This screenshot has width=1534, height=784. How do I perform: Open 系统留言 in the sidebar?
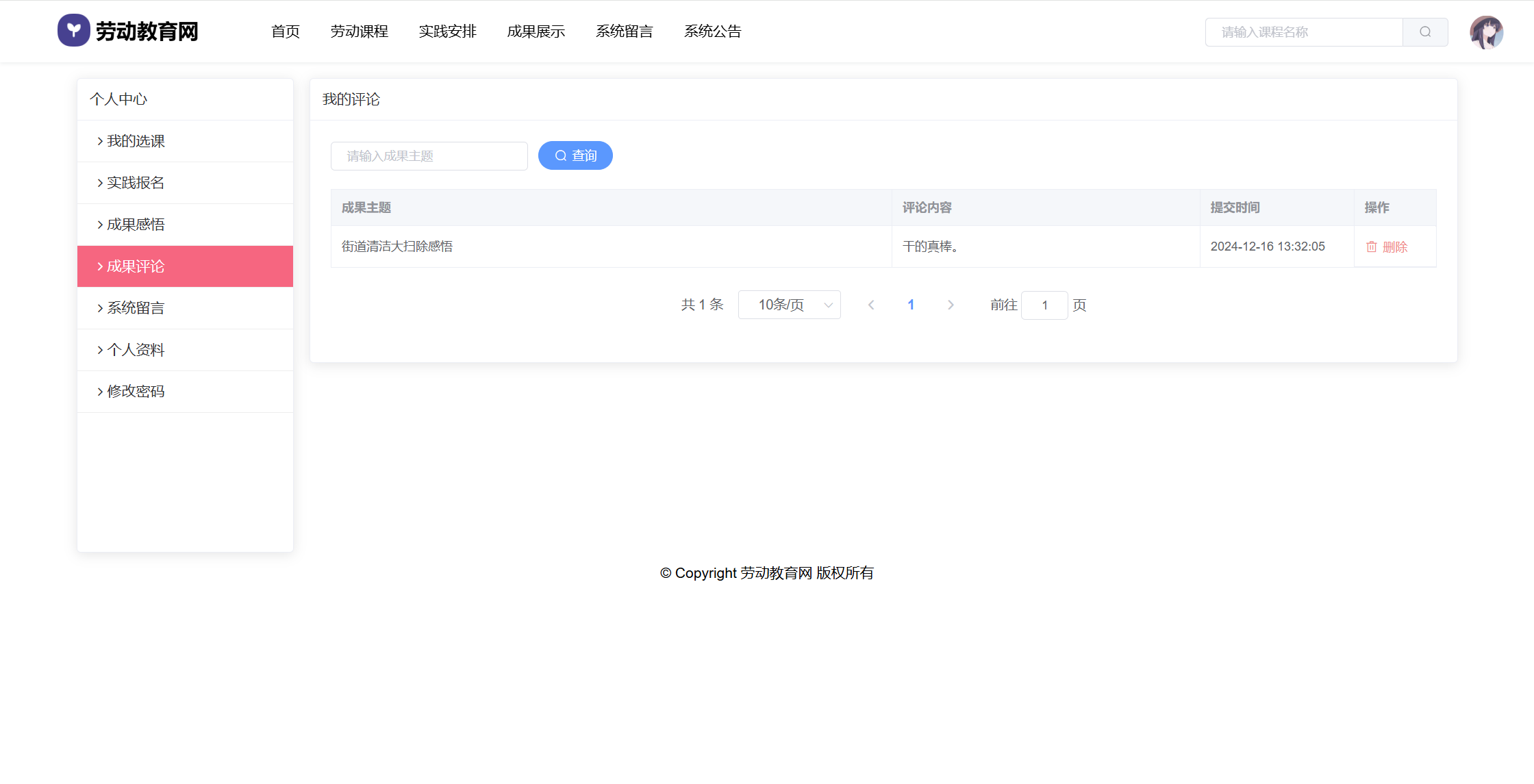(x=136, y=308)
